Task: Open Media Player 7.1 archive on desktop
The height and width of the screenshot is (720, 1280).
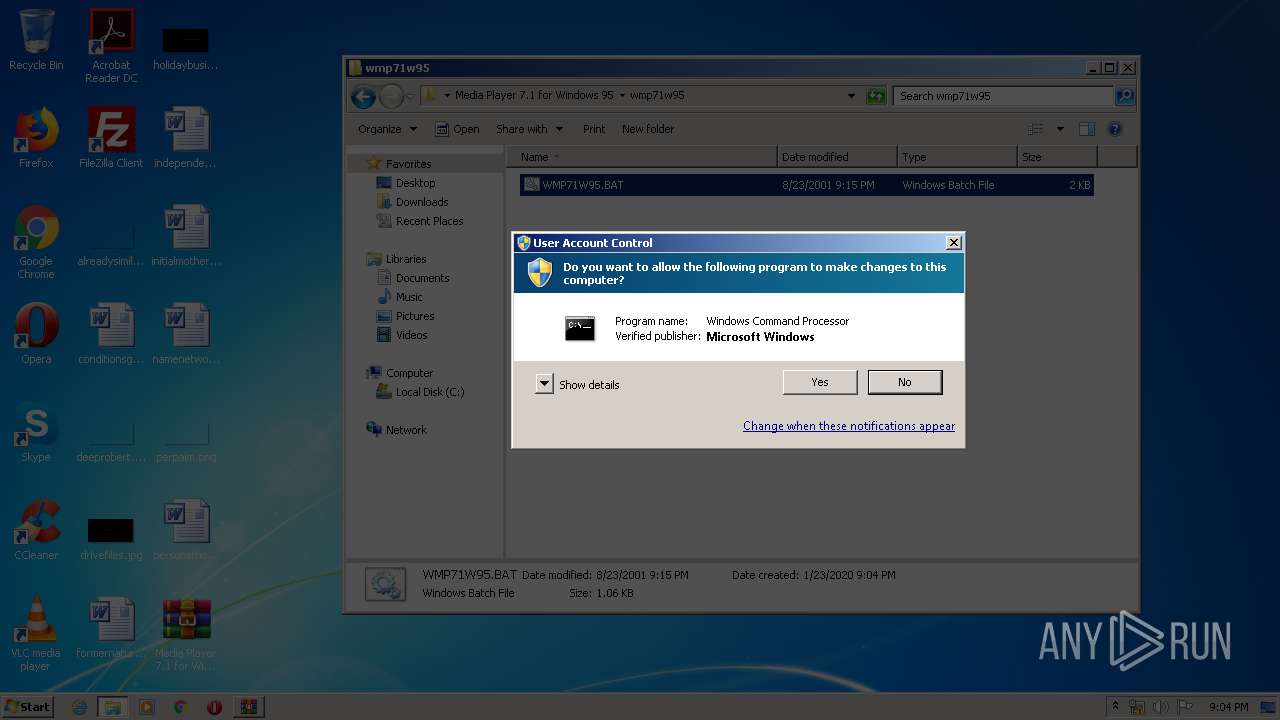Action: pos(186,634)
